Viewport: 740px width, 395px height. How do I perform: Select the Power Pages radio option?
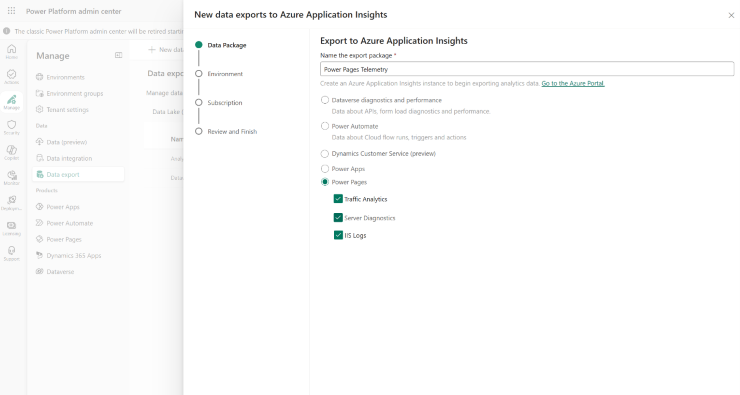point(325,182)
